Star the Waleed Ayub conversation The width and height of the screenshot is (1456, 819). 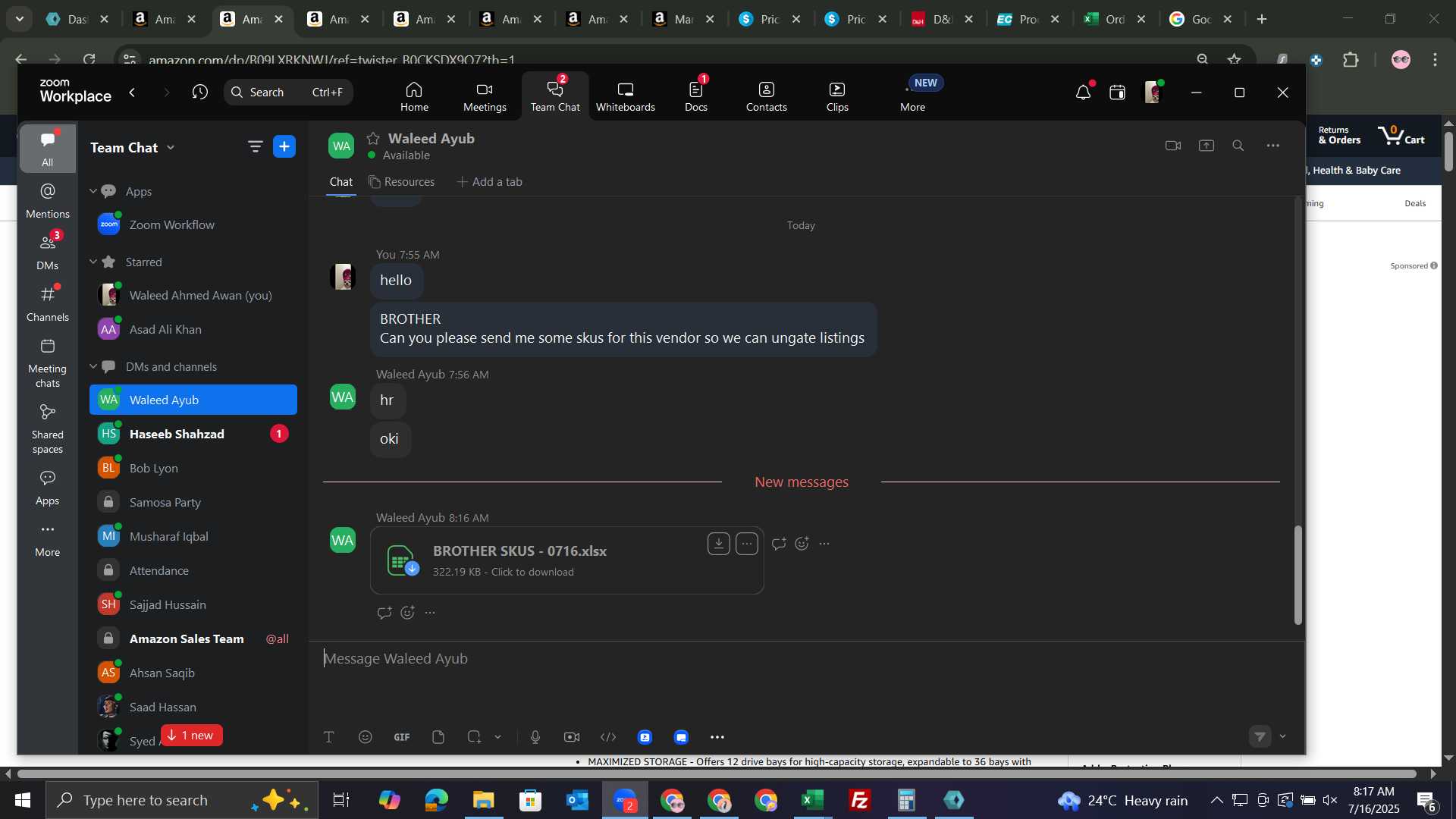(x=372, y=138)
